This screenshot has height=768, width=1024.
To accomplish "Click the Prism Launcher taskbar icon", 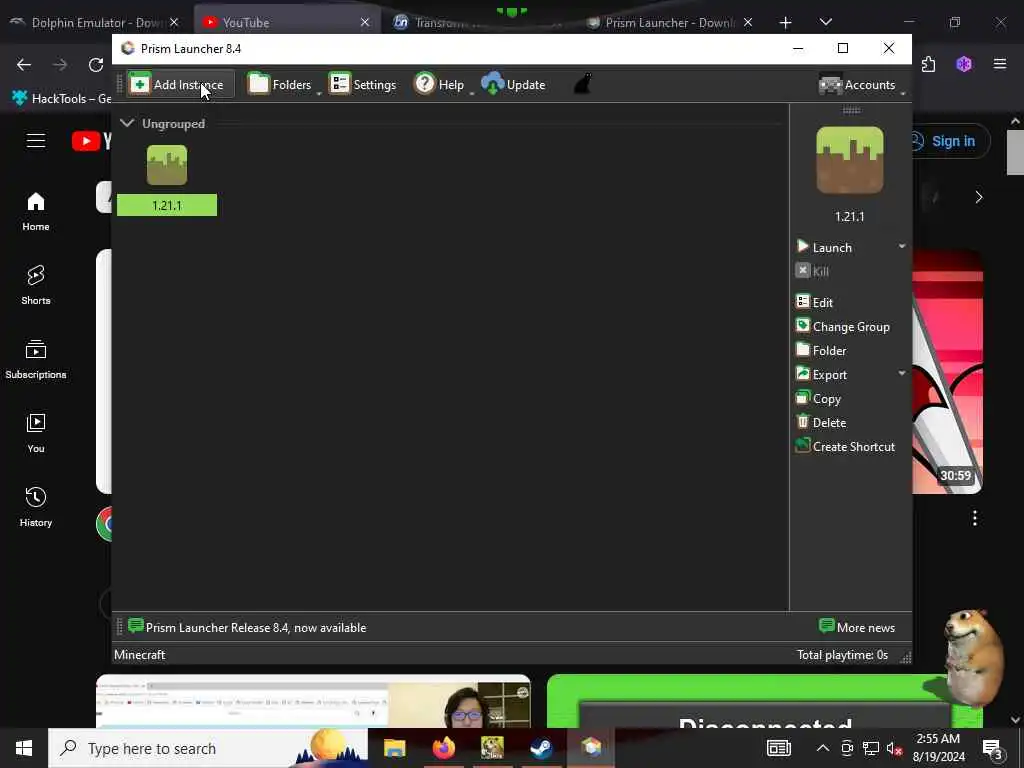I will (x=591, y=748).
